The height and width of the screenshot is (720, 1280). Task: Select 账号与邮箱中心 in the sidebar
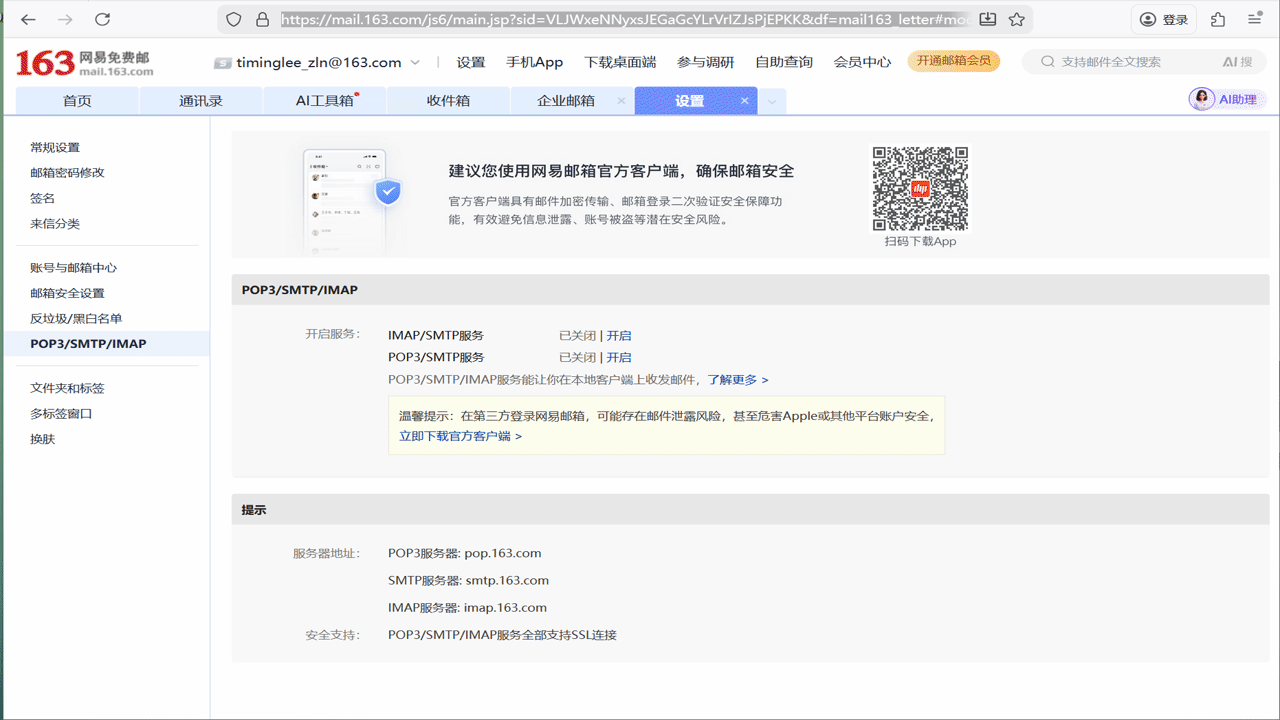[74, 268]
